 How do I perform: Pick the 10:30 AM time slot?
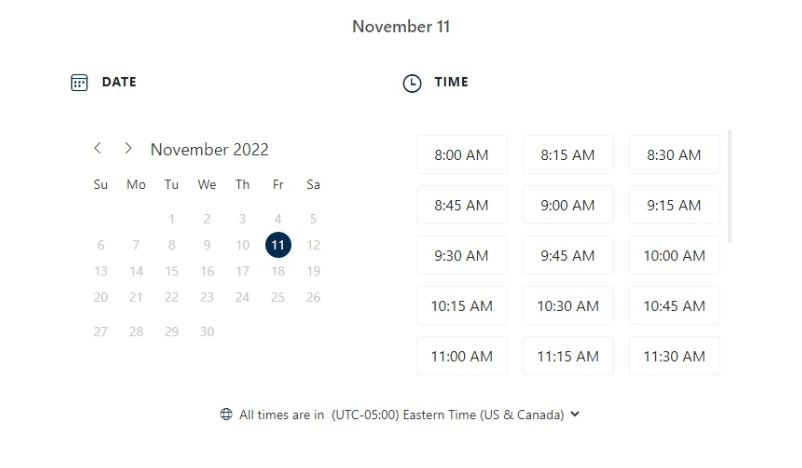568,306
